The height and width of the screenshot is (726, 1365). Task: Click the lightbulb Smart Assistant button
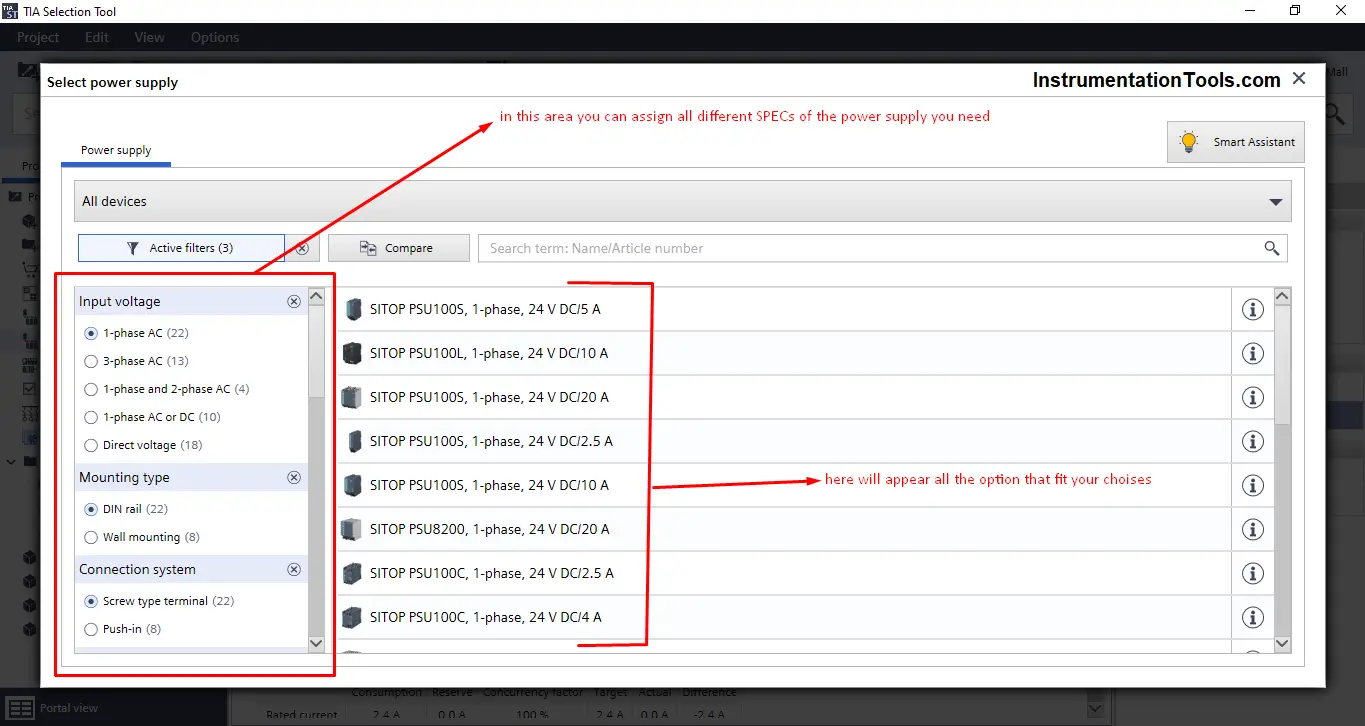click(1236, 142)
